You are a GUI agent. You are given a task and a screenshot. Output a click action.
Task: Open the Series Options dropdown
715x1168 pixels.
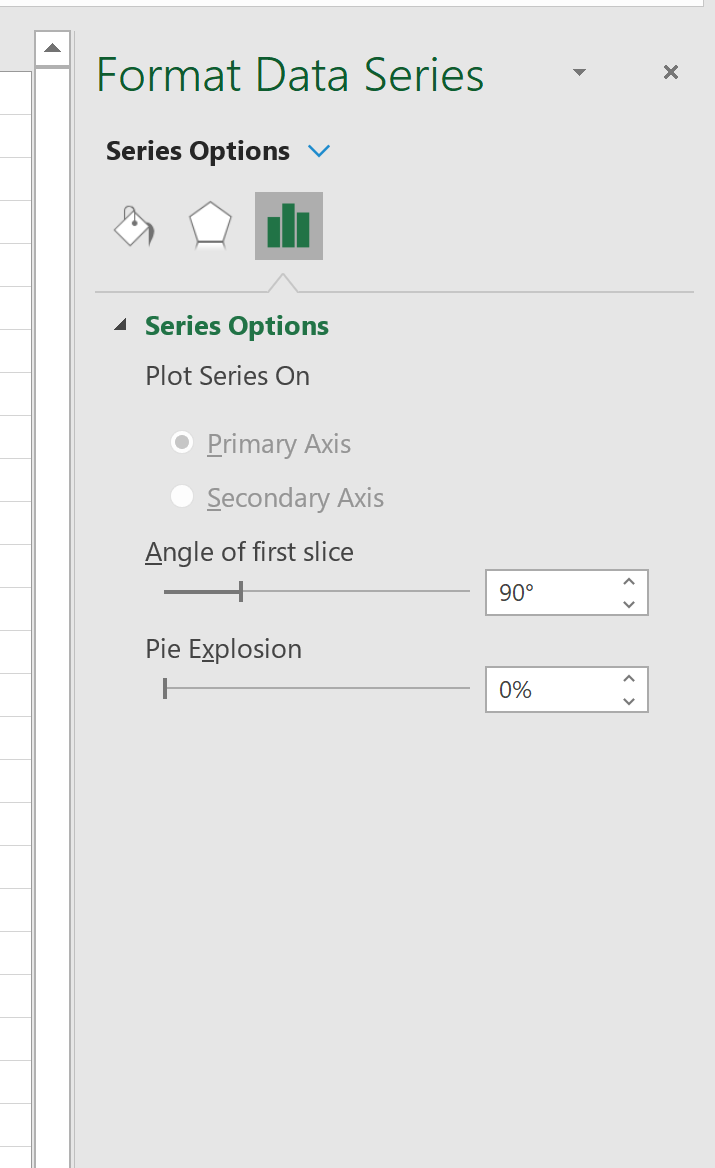pos(318,150)
